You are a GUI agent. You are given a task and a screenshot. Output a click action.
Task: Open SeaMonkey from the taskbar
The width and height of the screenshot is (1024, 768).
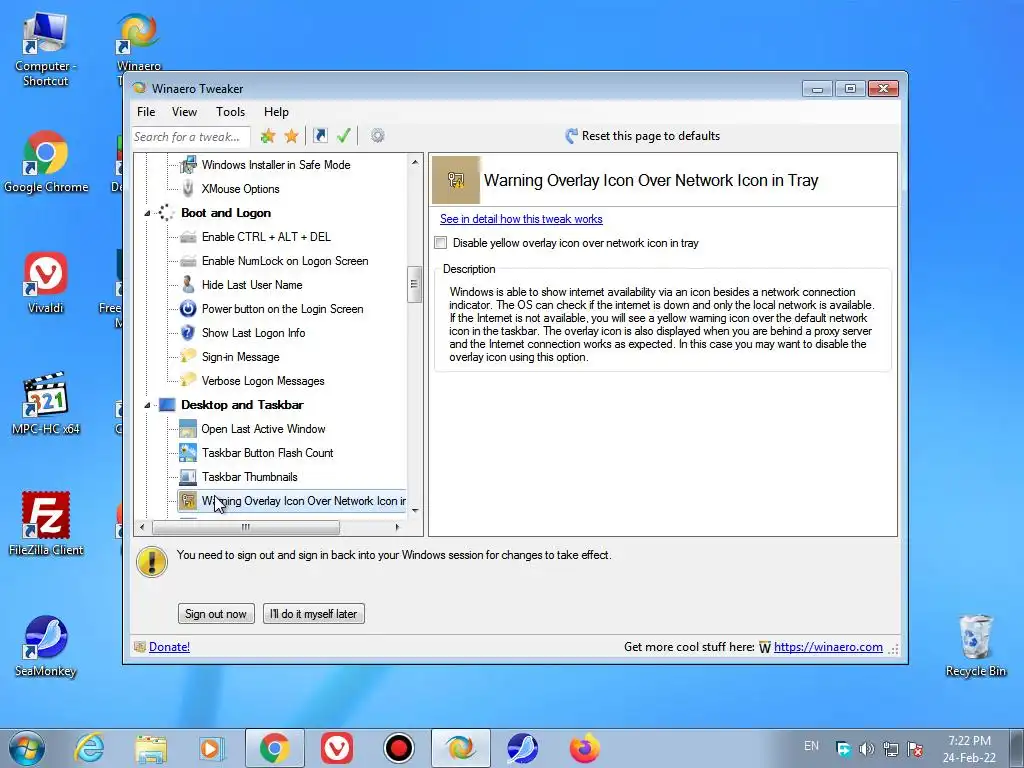[522, 748]
